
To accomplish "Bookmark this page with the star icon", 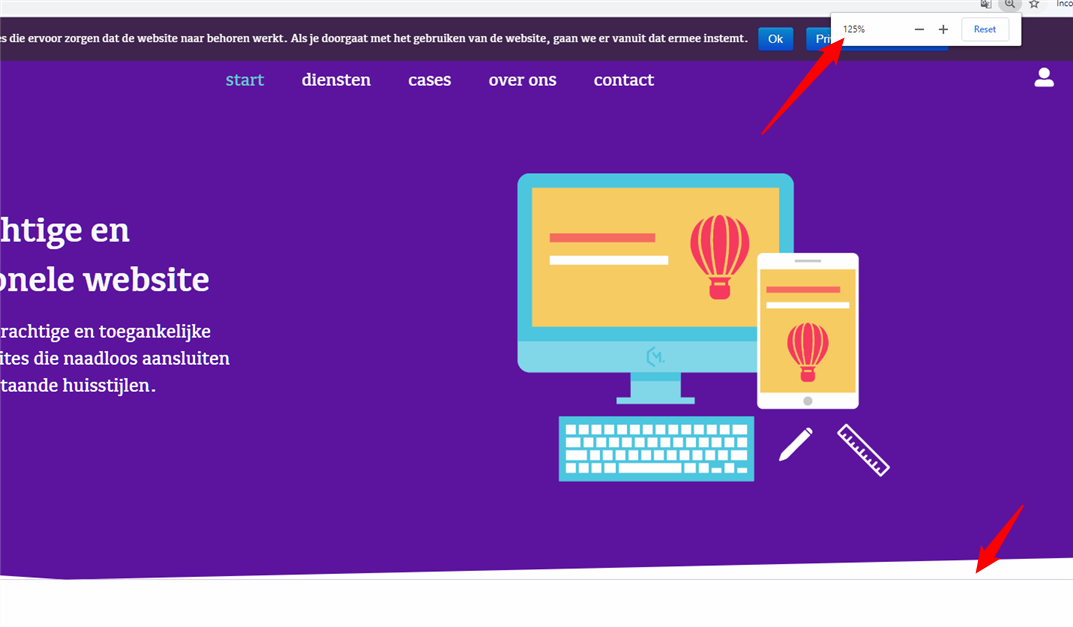I will click(x=1034, y=4).
